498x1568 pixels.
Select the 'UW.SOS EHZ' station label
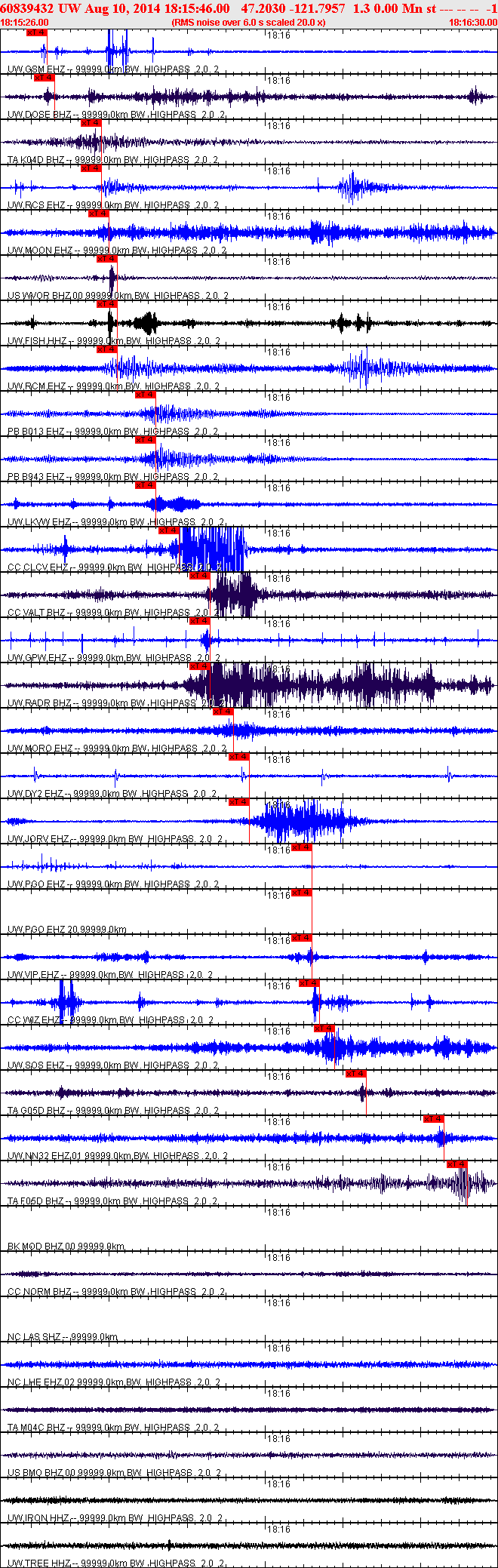pyautogui.click(x=36, y=1065)
